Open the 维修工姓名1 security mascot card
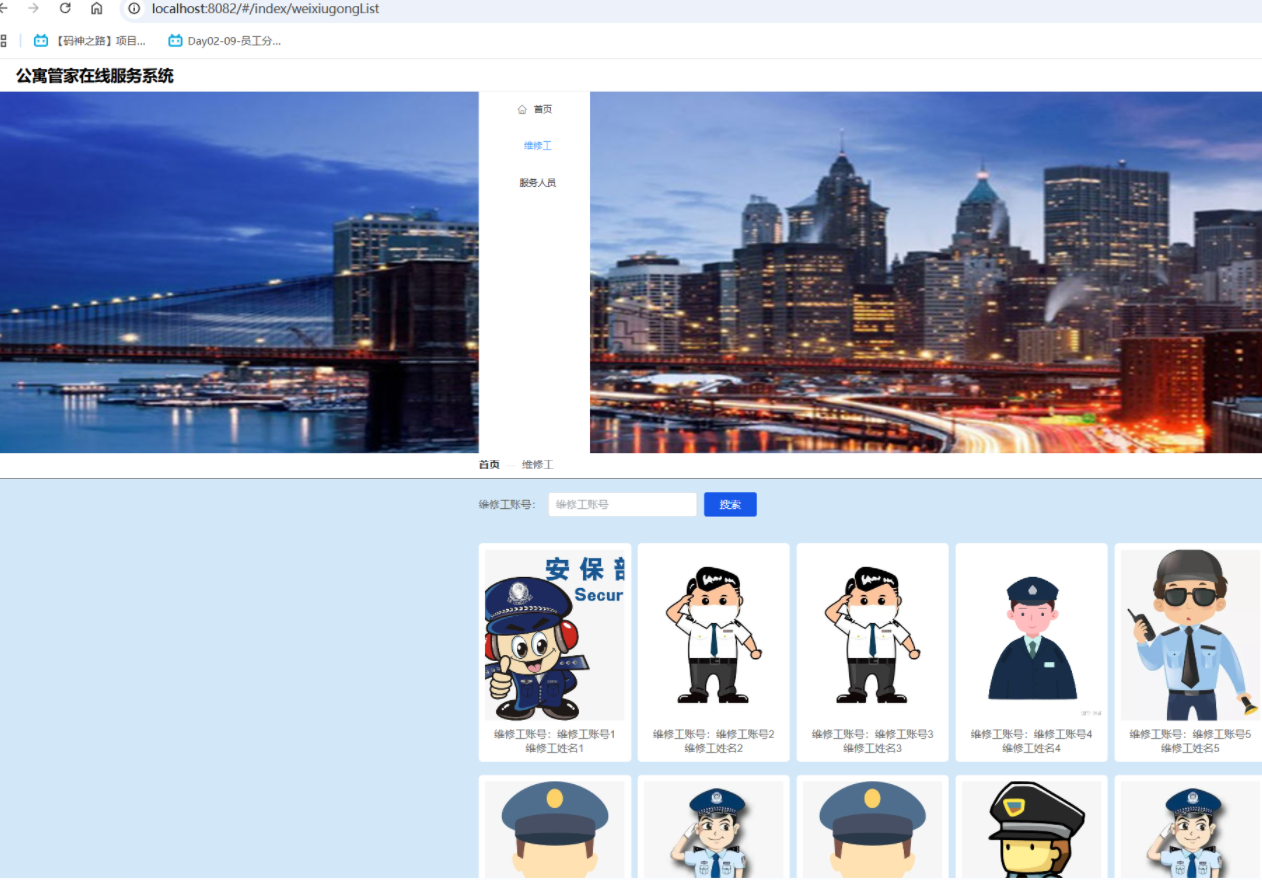The height and width of the screenshot is (880, 1262). click(554, 652)
